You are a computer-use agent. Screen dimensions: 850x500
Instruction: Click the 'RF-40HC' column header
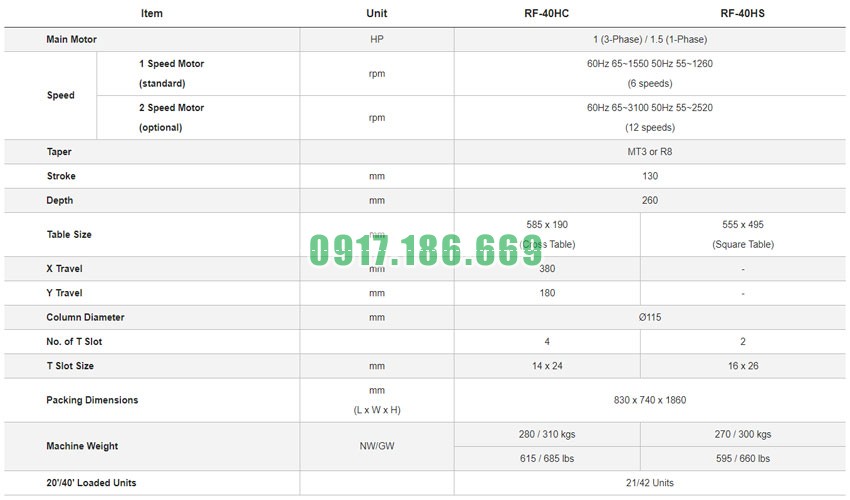click(546, 14)
